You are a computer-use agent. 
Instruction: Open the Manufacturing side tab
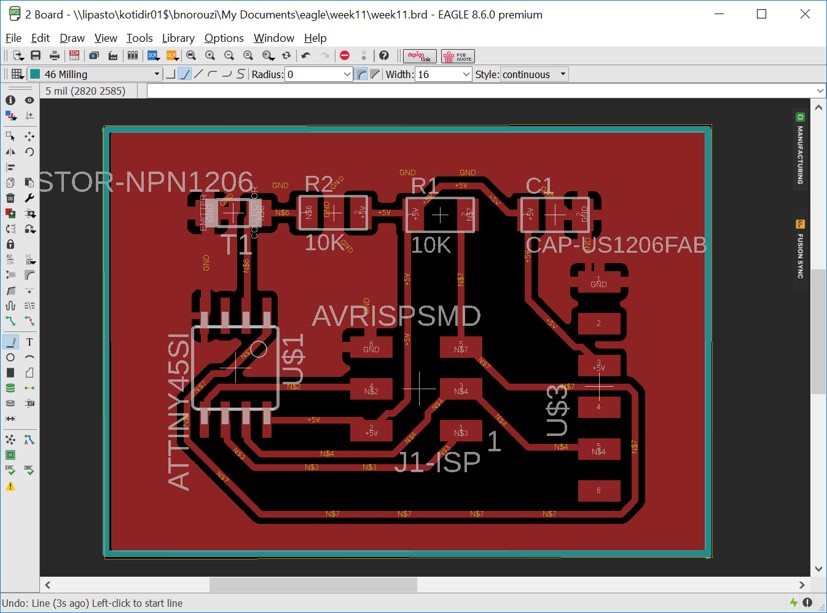(x=800, y=148)
